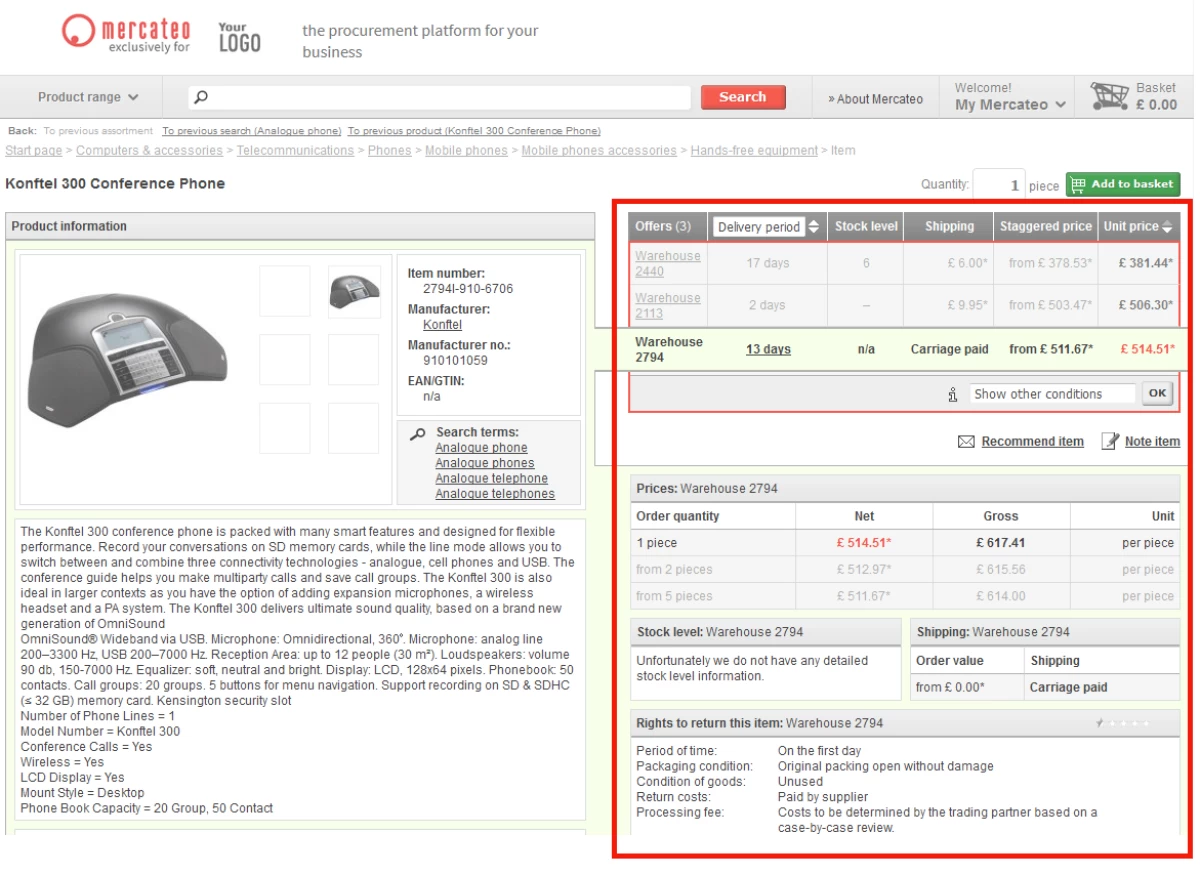Click the info icon beside Show other conditions
The height and width of the screenshot is (875, 1200).
click(x=953, y=394)
